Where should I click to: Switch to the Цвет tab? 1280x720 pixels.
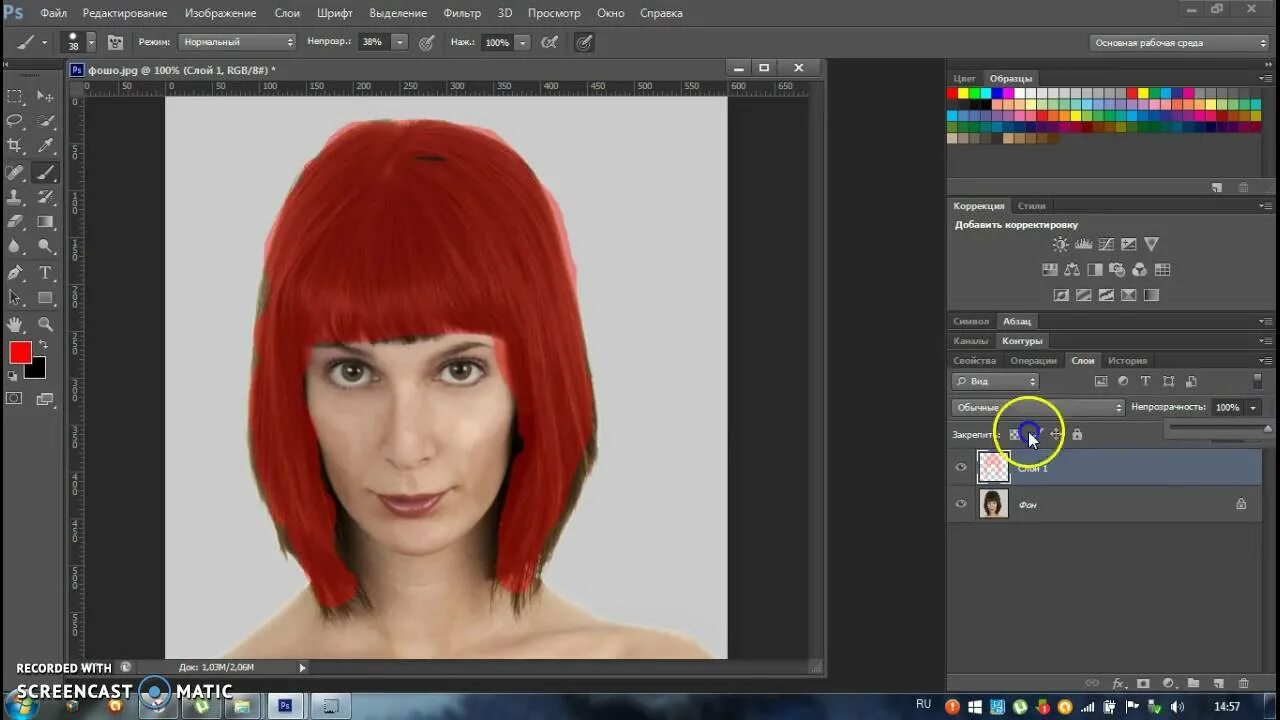pyautogui.click(x=965, y=78)
